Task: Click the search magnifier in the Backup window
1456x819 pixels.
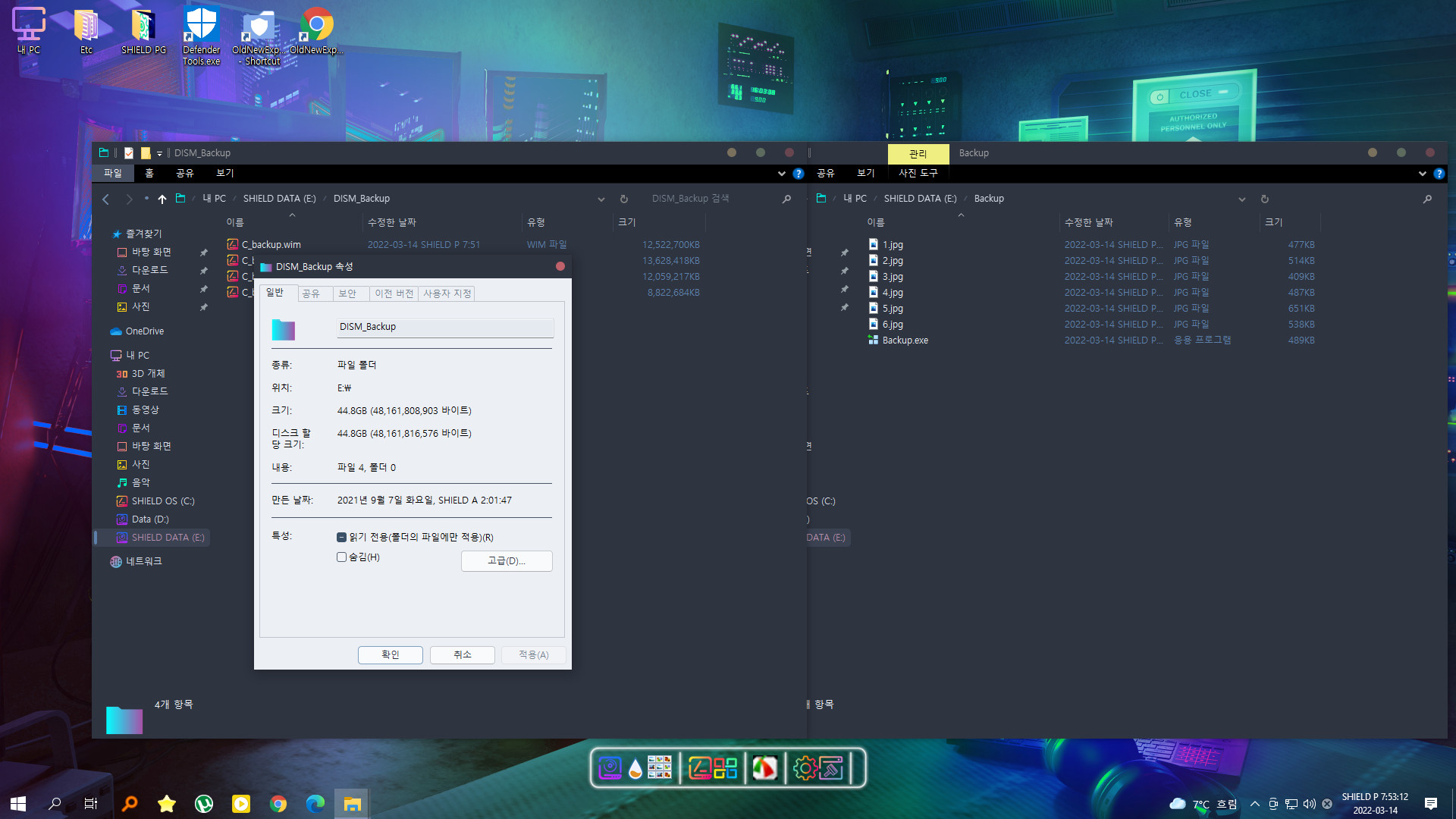Action: (1427, 199)
